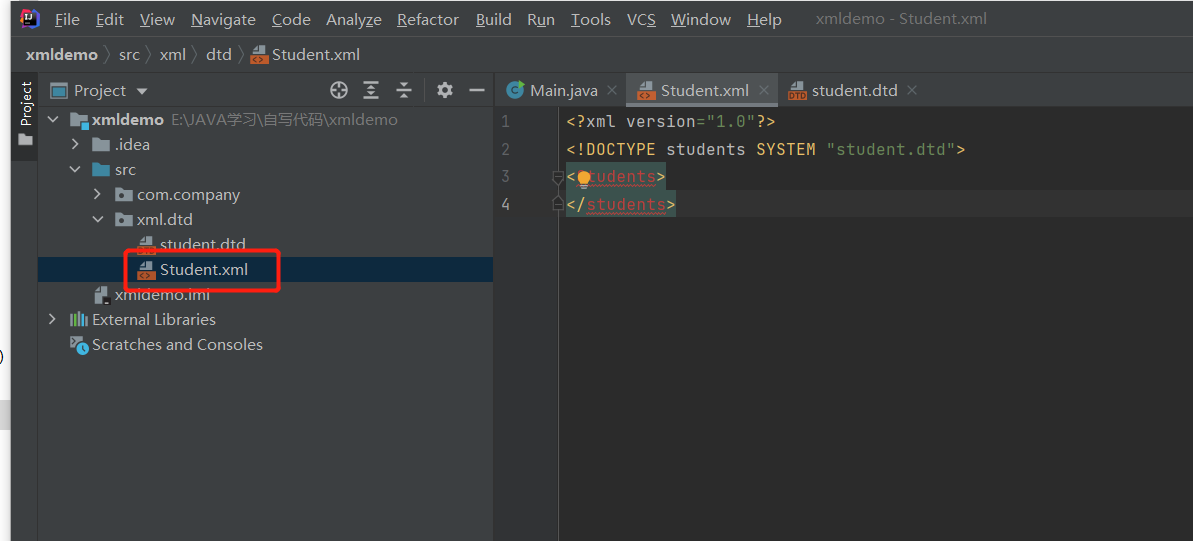Click the External Libraries bars icon
Screen dimensions: 1193x541
[x=78, y=320]
